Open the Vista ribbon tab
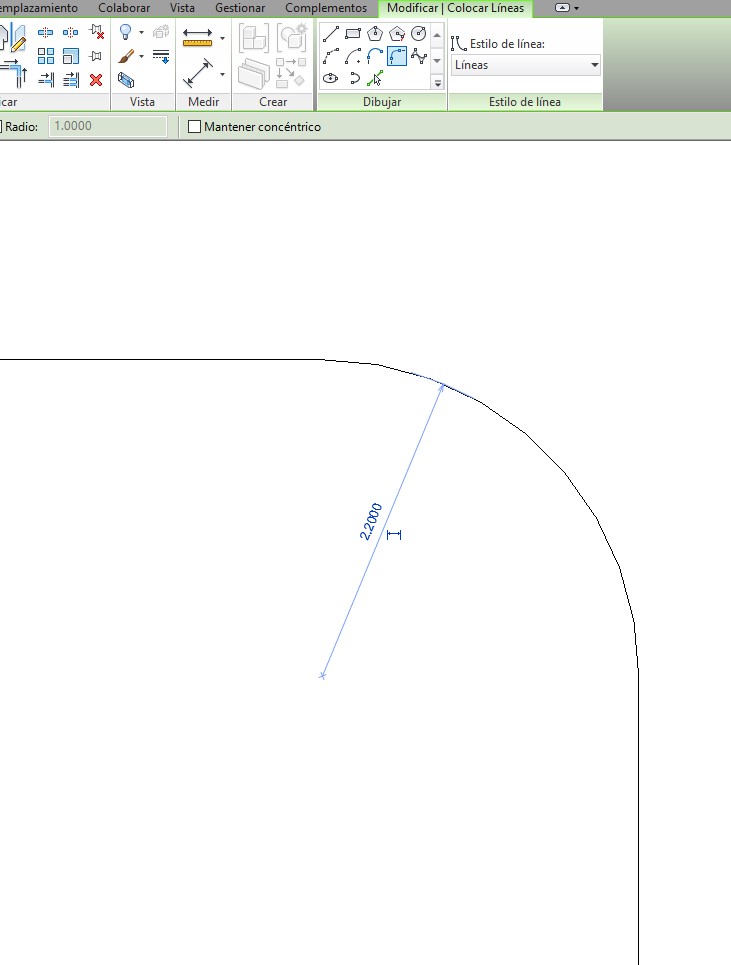Image resolution: width=731 pixels, height=965 pixels. point(182,8)
